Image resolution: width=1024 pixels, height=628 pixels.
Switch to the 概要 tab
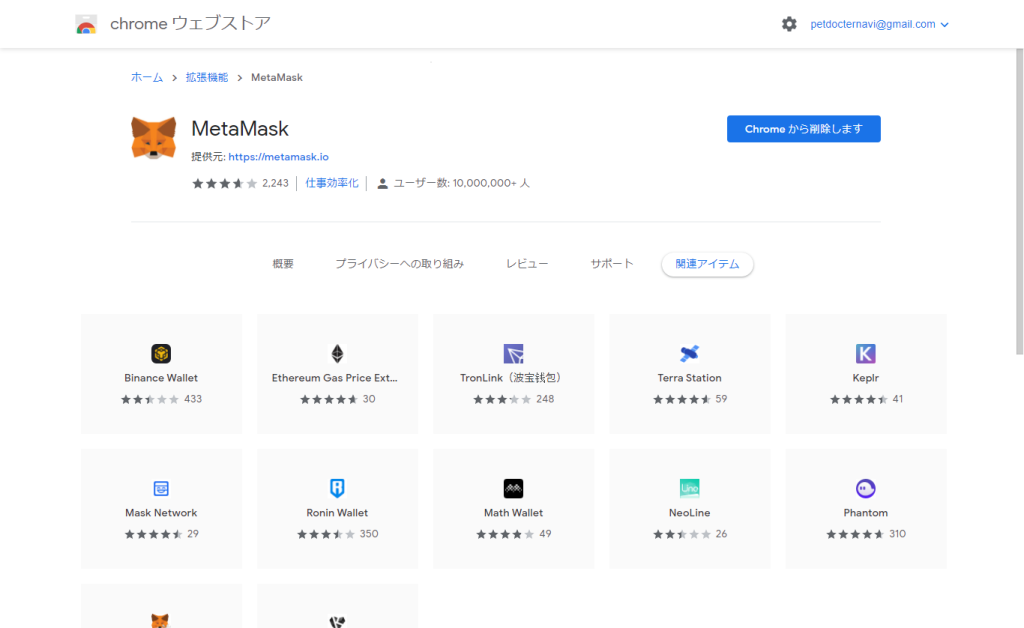point(283,264)
